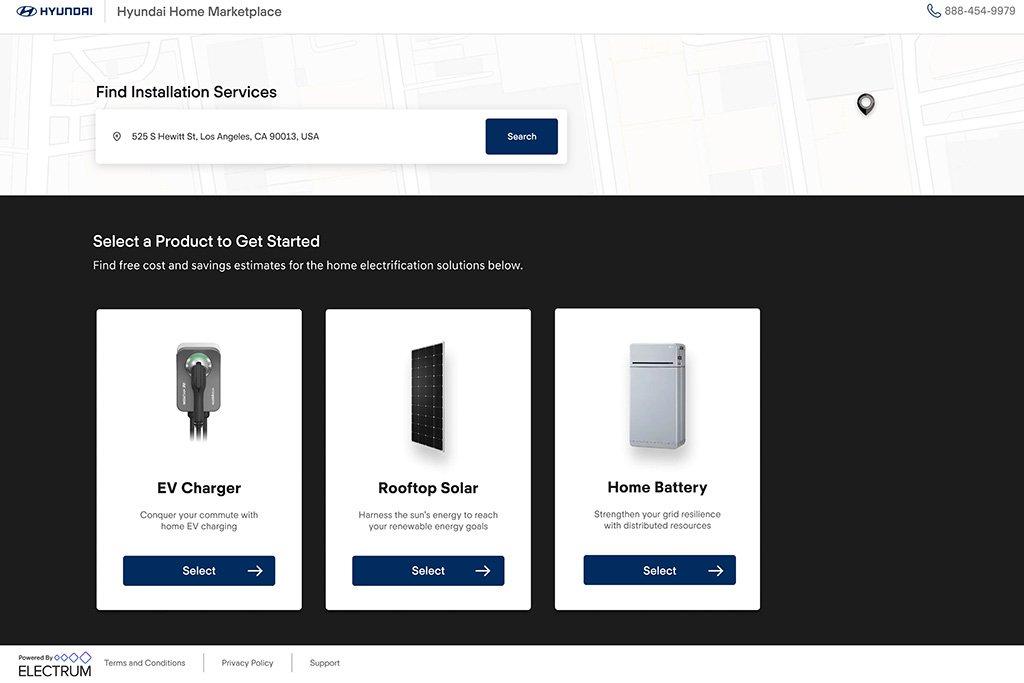Click the Rooftop Solar panel image
Viewport: 1024px width, 683px height.
pos(428,396)
